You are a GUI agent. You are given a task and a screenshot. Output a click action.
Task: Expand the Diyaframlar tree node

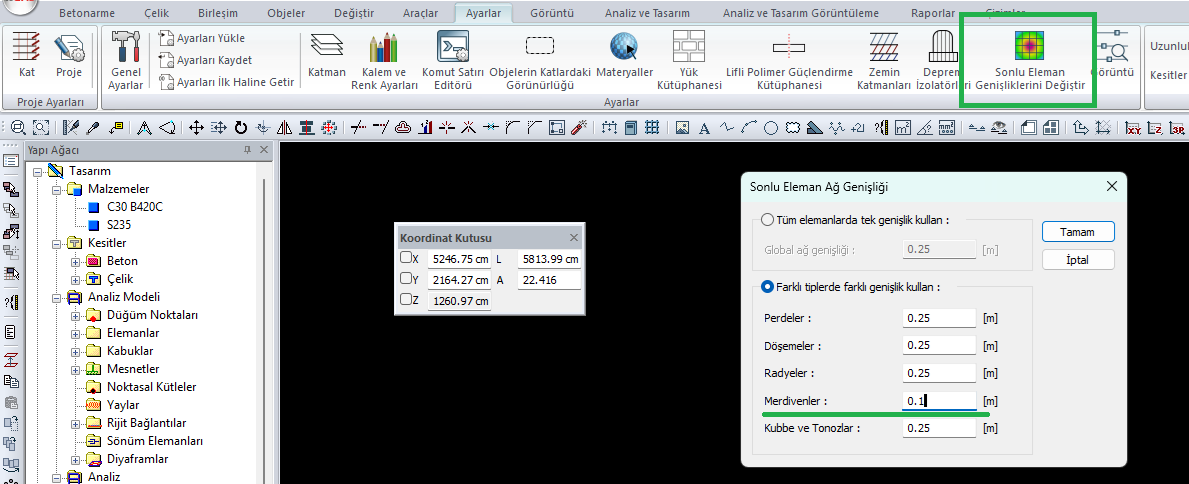point(75,460)
